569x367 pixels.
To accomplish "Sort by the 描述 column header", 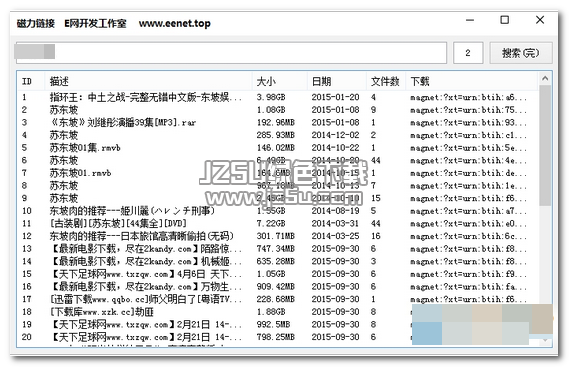I will [148, 81].
